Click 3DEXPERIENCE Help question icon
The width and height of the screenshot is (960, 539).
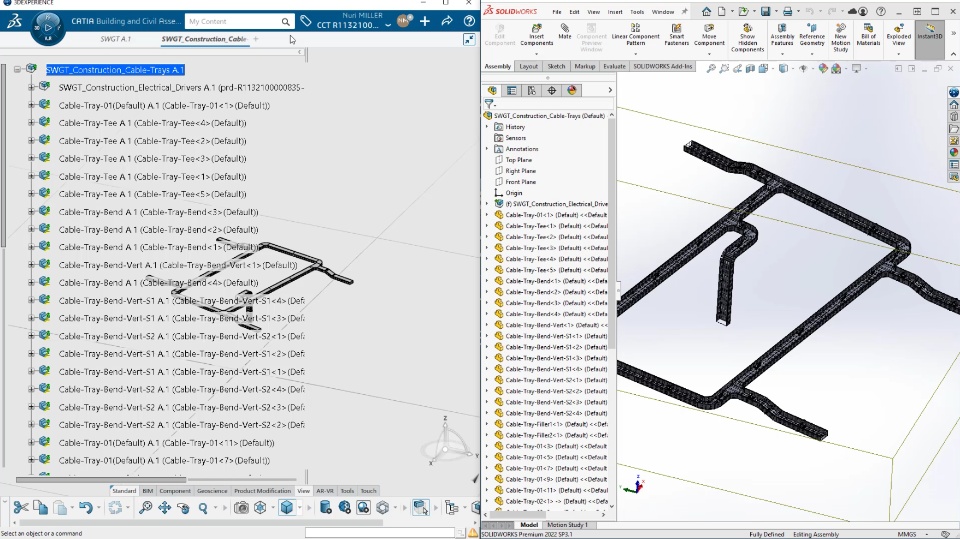click(x=469, y=21)
